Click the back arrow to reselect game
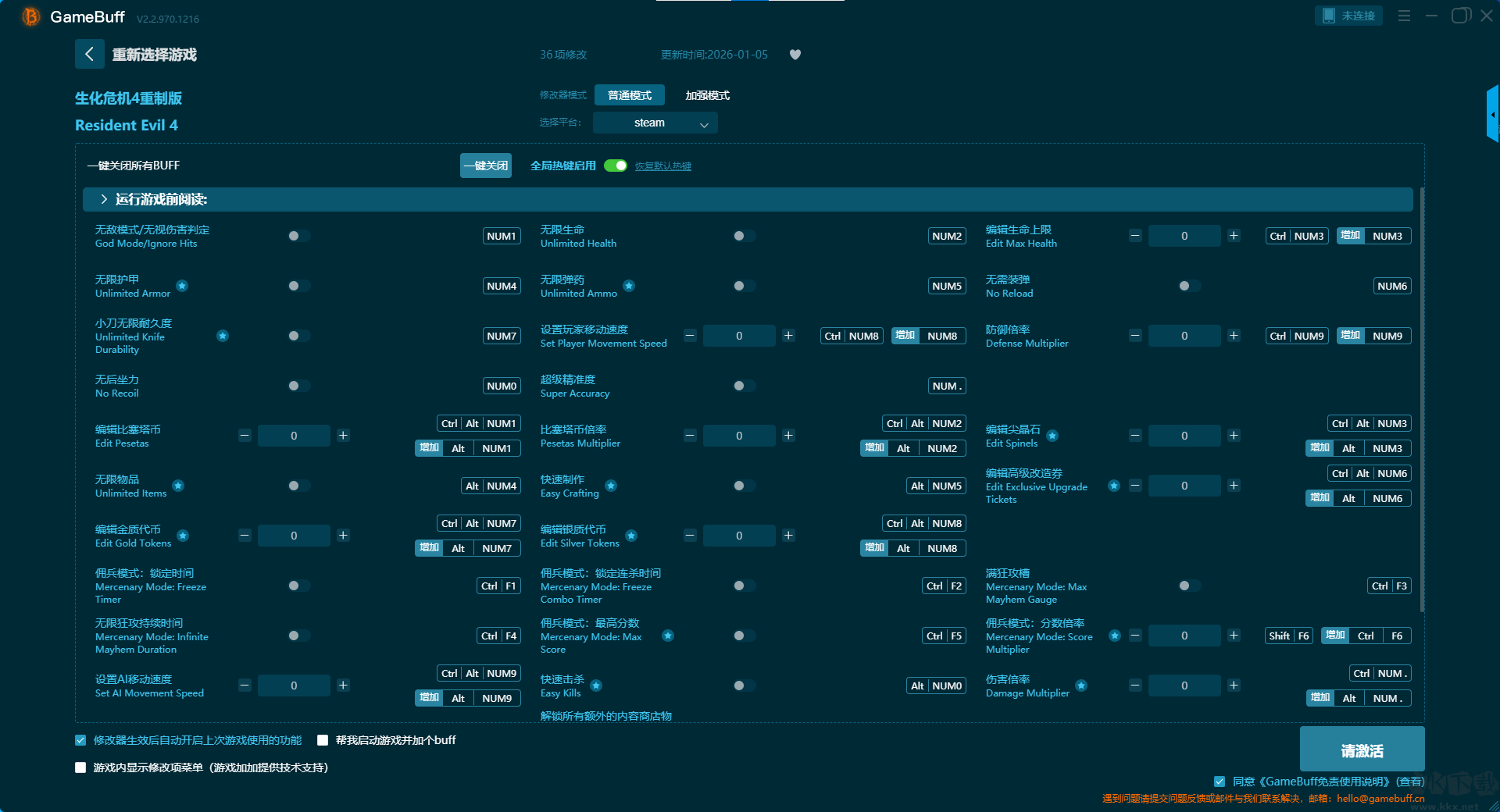1500x812 pixels. coord(89,54)
